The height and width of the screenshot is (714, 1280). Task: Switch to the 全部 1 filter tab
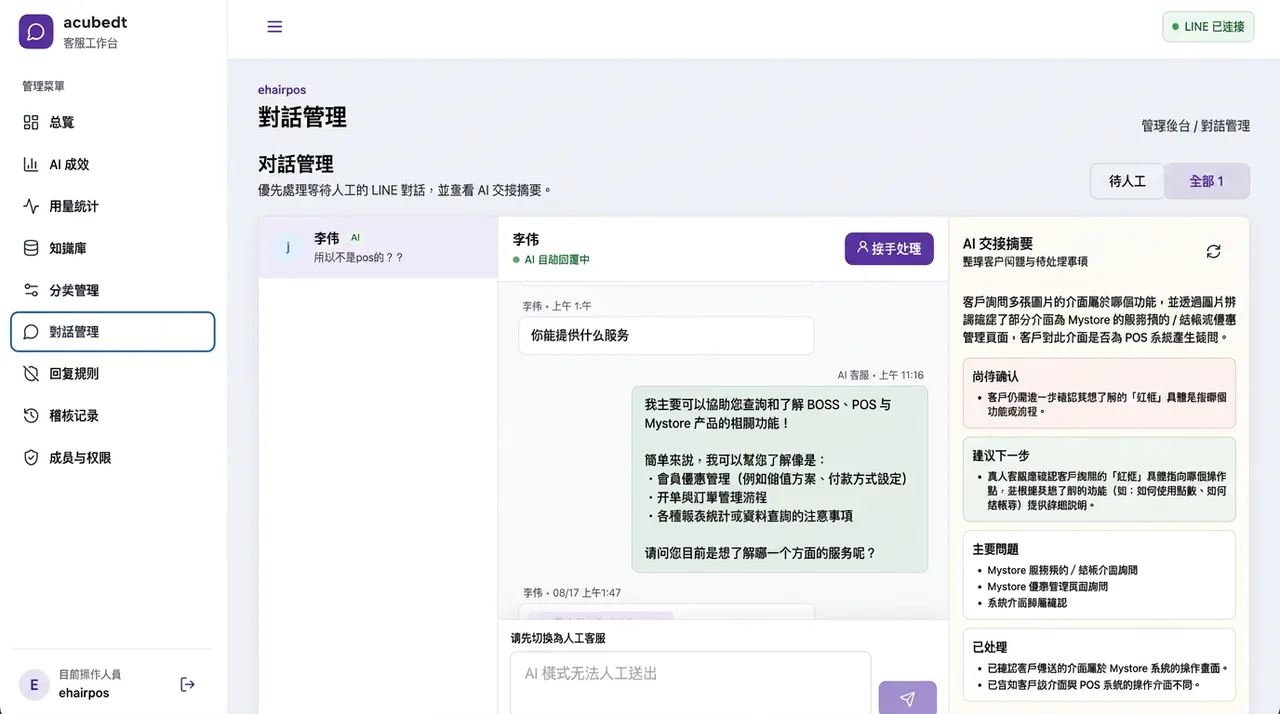[x=1207, y=182]
